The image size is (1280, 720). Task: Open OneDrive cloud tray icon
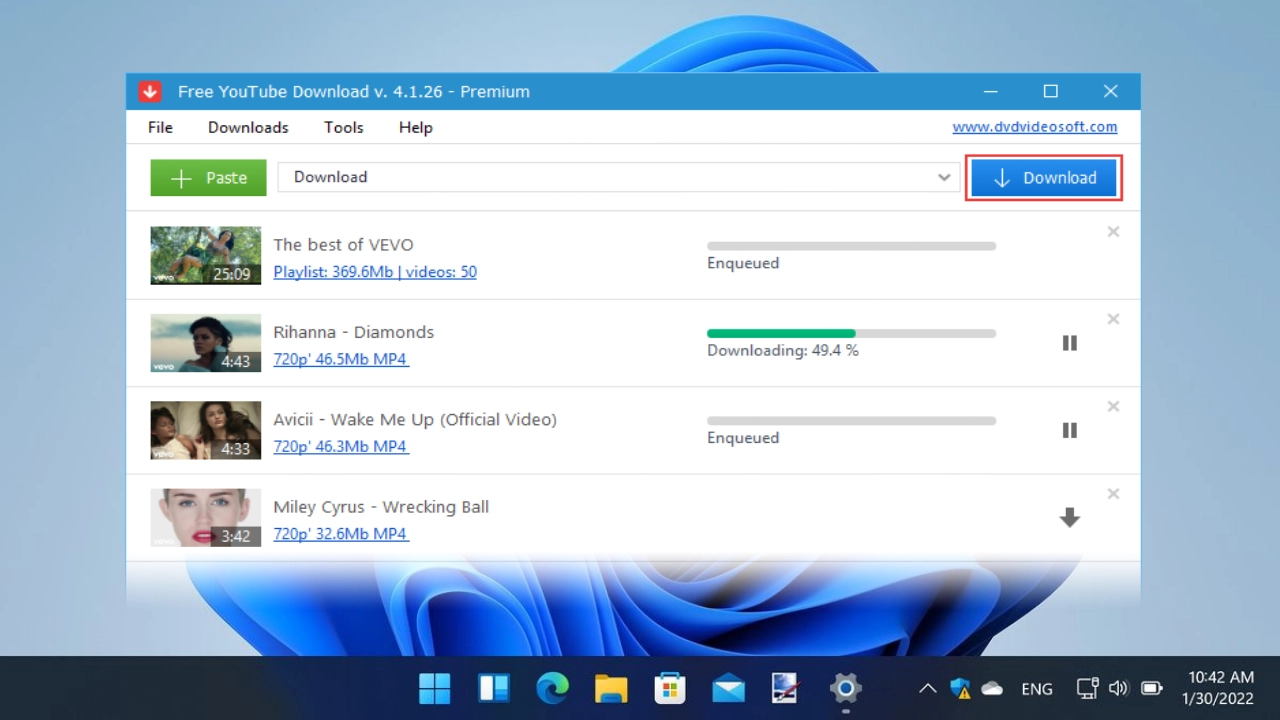pyautogui.click(x=992, y=688)
